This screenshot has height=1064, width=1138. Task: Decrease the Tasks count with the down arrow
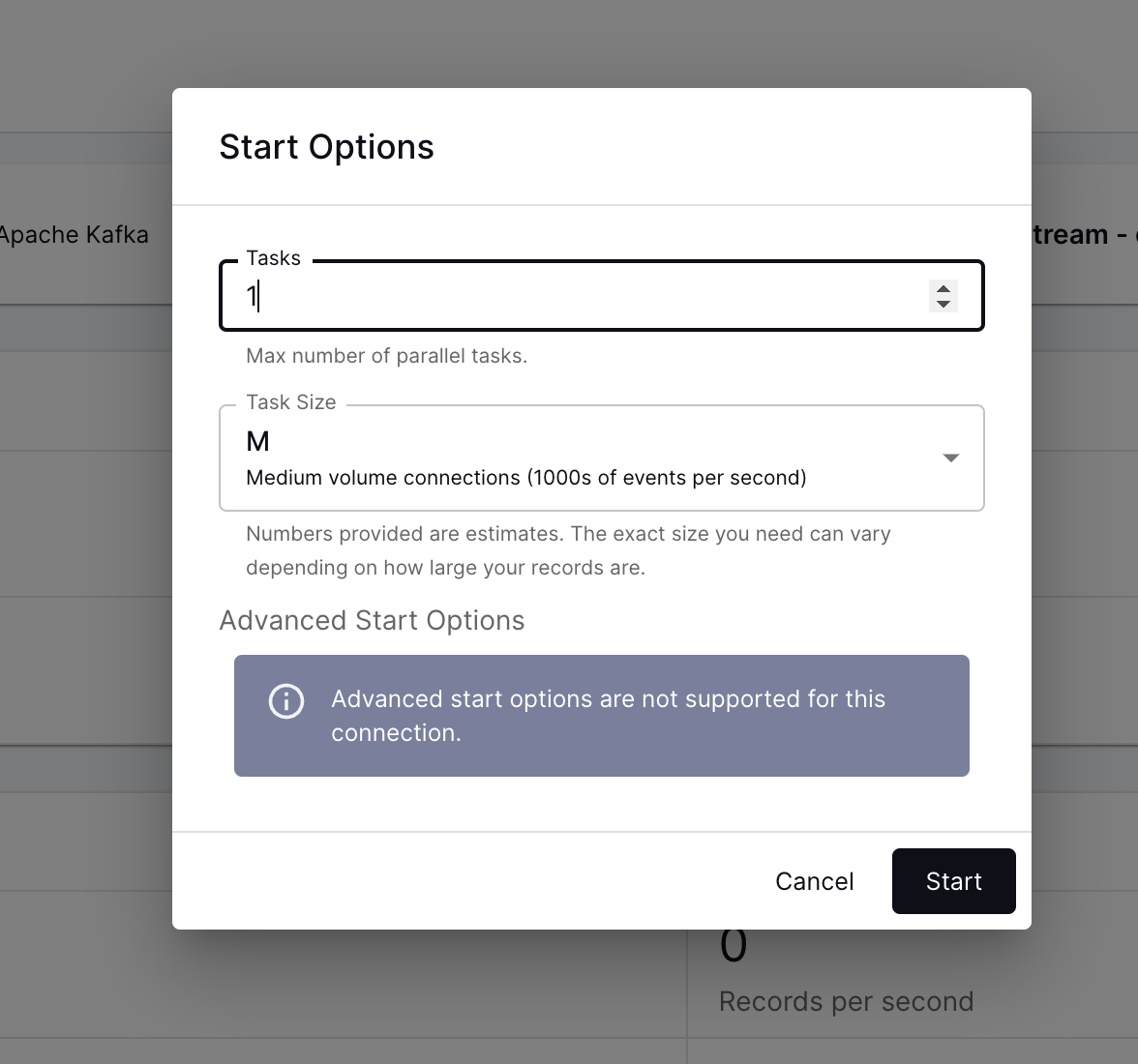coord(943,305)
